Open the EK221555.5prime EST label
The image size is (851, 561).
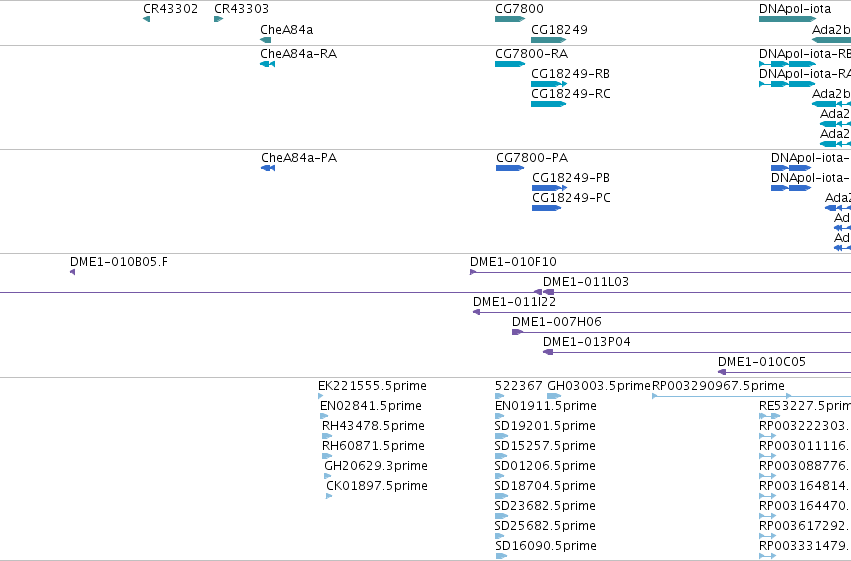point(372,386)
